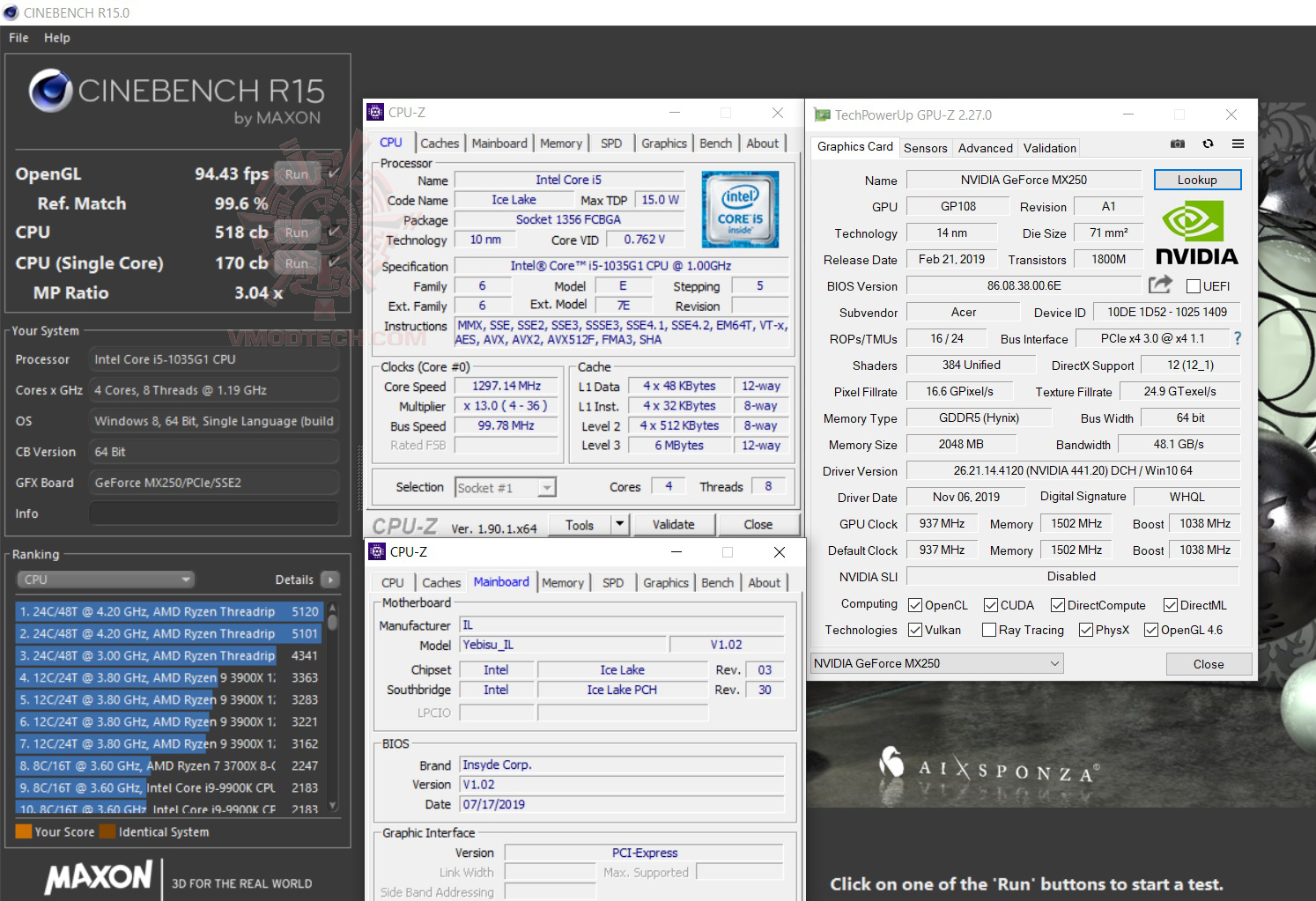Viewport: 1316px width, 901px height.
Task: Click the Lookup button in GPU-Z
Action: pyautogui.click(x=1197, y=180)
